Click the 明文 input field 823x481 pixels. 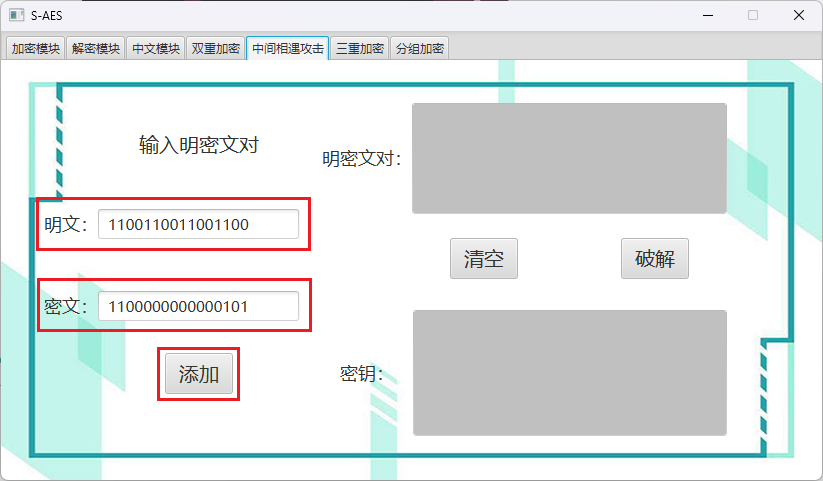(x=198, y=225)
